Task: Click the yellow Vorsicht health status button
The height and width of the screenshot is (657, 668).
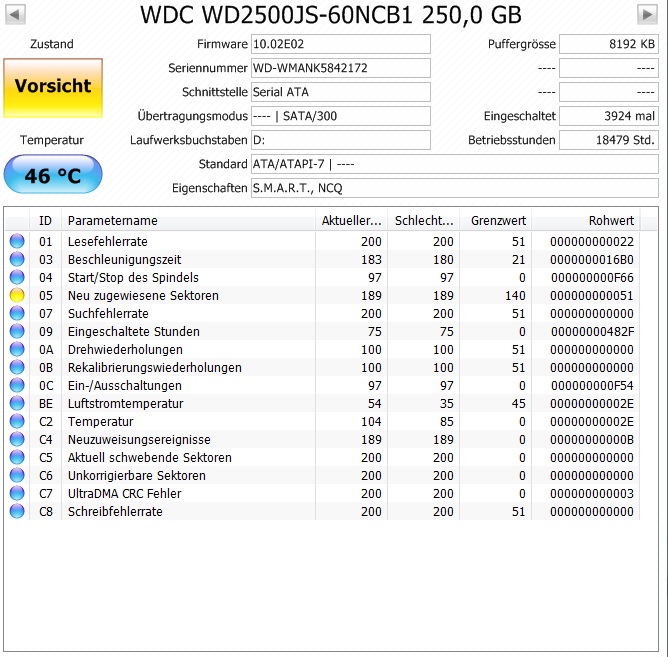Action: (53, 88)
